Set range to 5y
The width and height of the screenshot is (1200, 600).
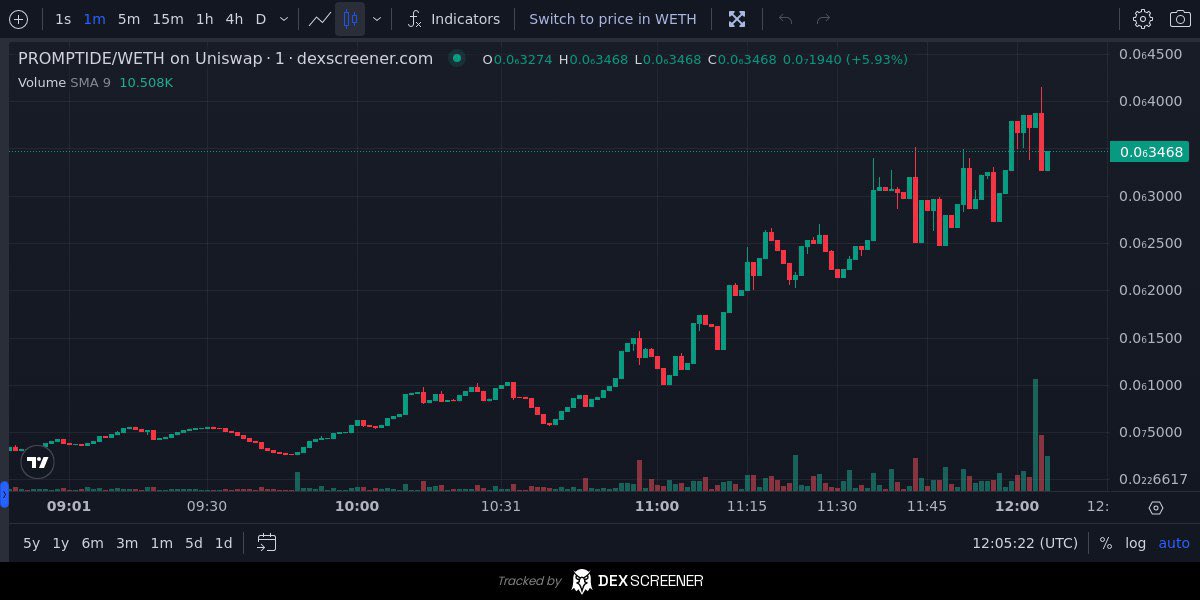tap(32, 543)
